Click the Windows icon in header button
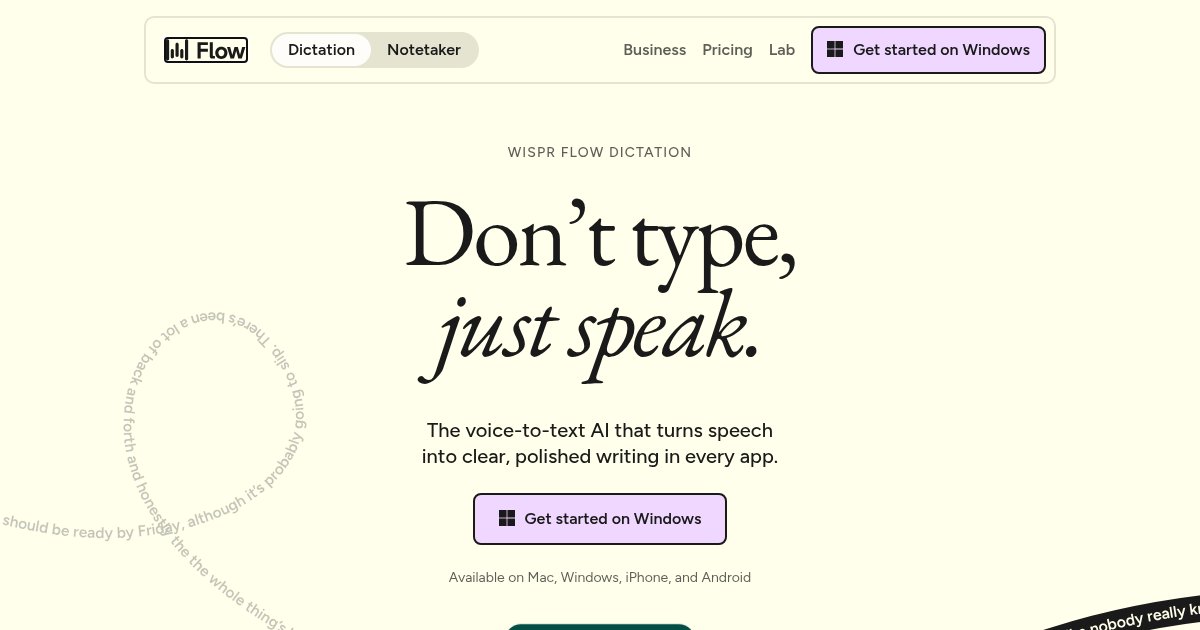Screen dimensions: 1200x630 pyautogui.click(x=835, y=50)
